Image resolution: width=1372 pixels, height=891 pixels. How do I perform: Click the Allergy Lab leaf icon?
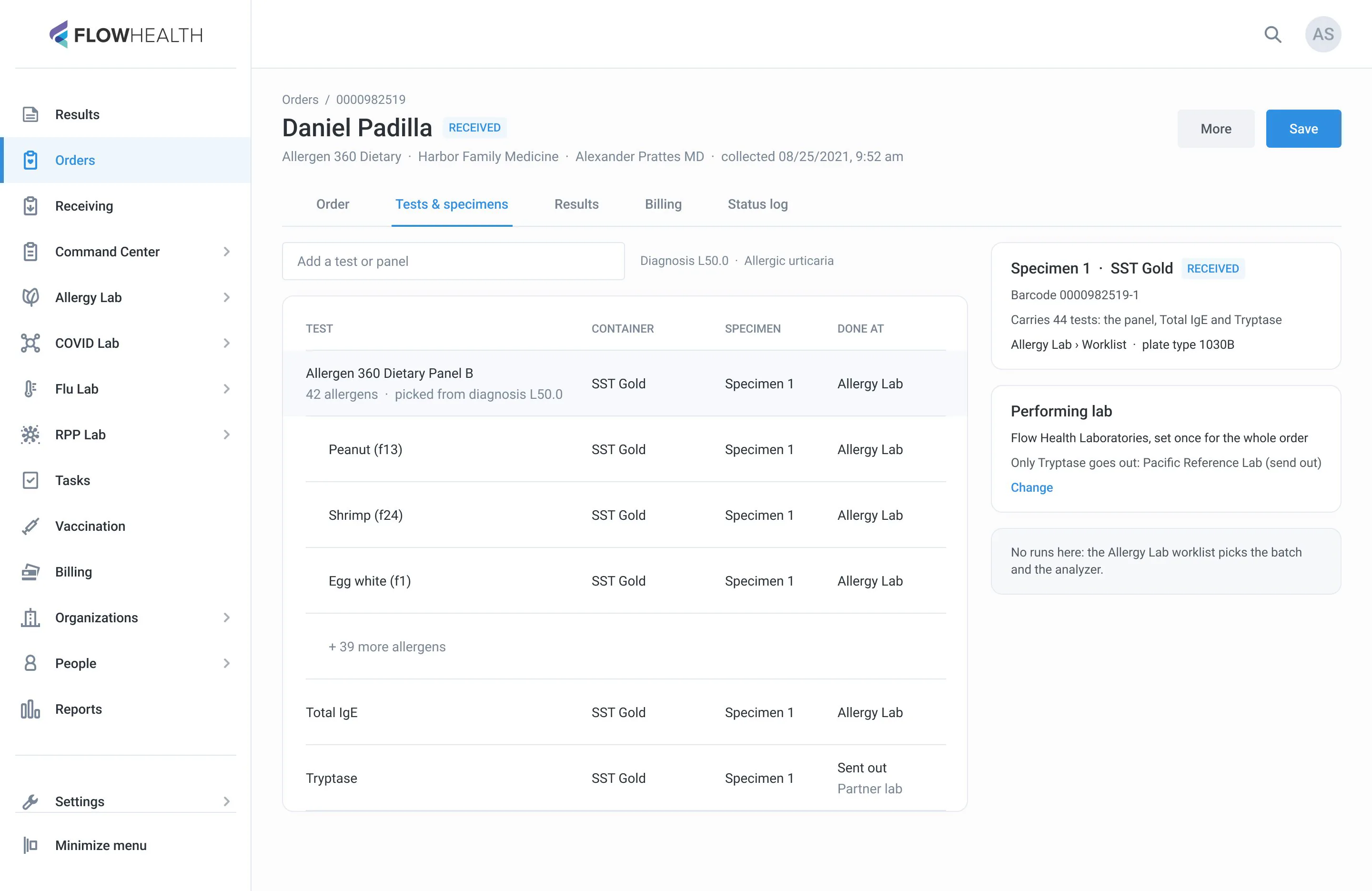pyautogui.click(x=30, y=297)
